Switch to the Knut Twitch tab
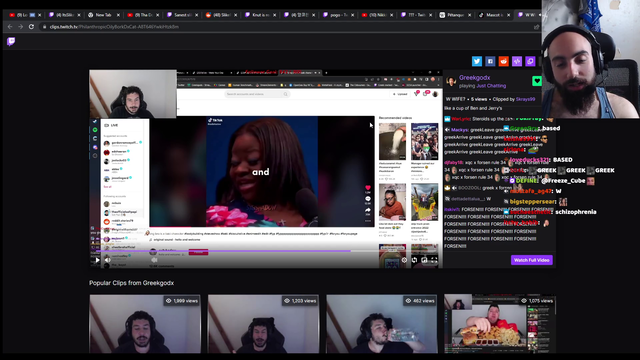This screenshot has width=640, height=360. pos(260,15)
